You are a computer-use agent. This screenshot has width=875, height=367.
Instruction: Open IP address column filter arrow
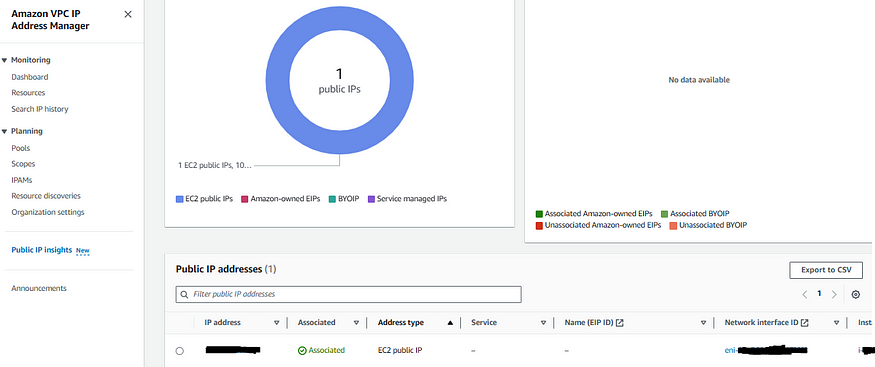[276, 323]
